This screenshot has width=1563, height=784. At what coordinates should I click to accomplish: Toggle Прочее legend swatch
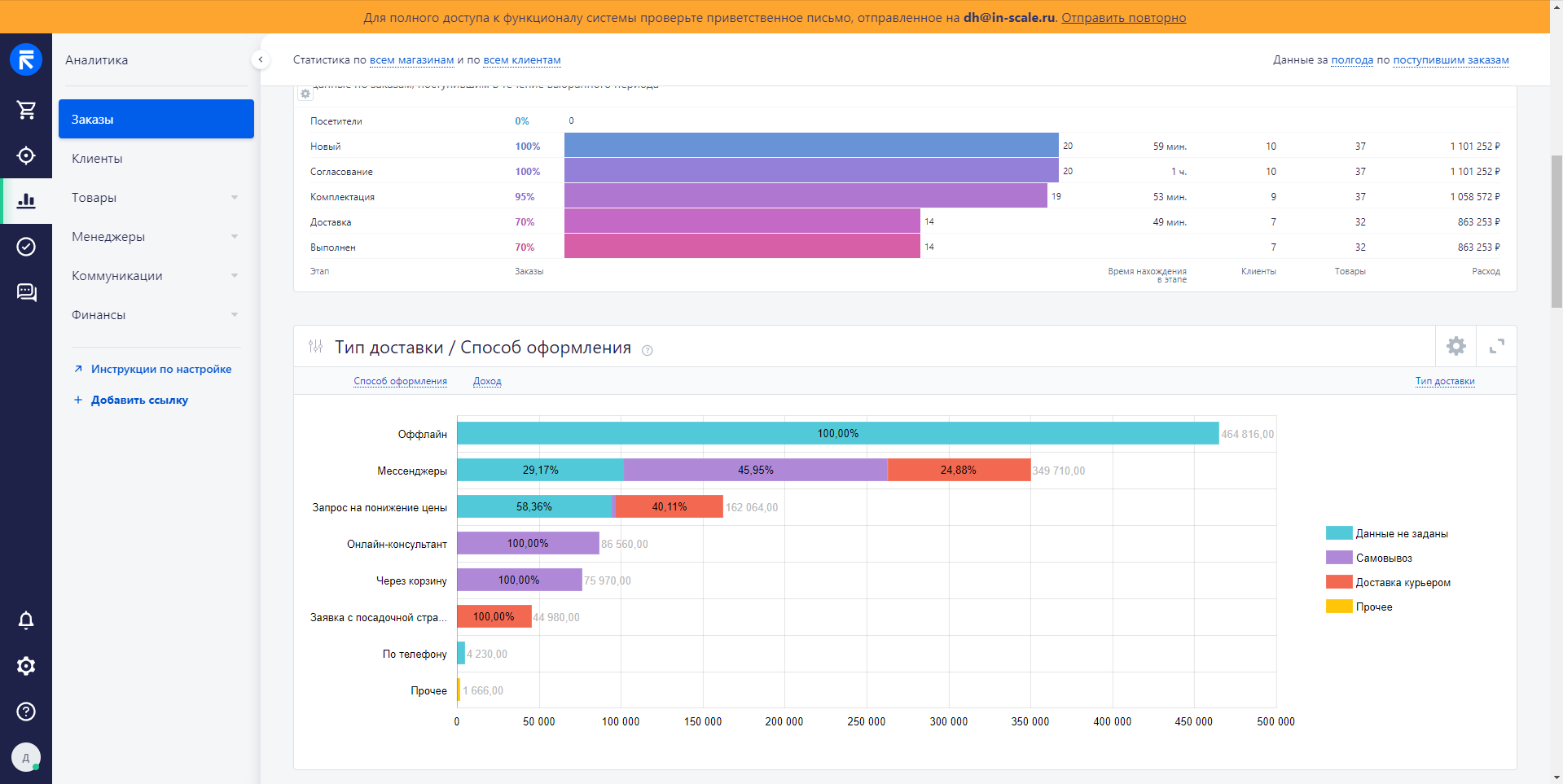click(1339, 607)
